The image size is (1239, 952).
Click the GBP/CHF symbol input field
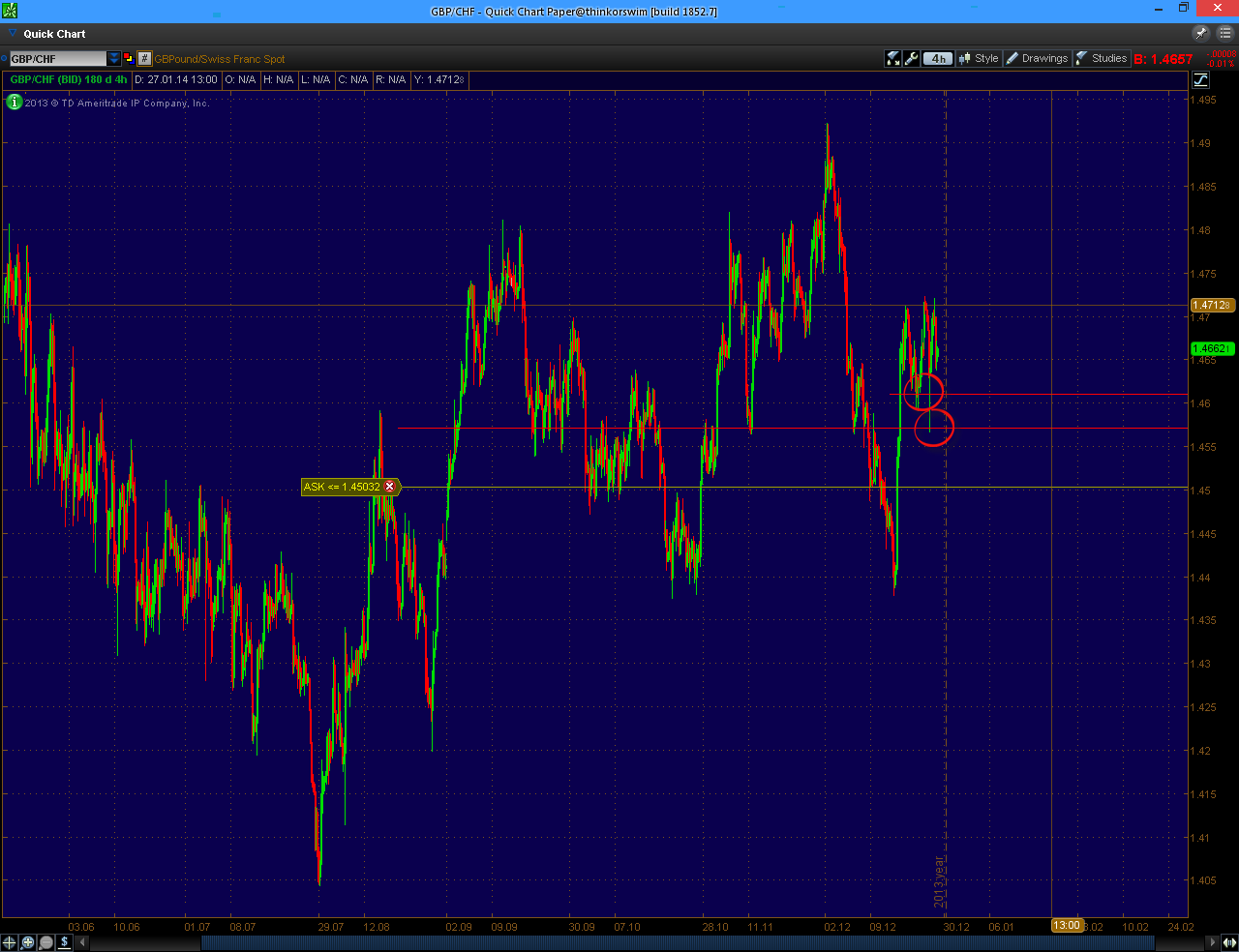[x=57, y=58]
